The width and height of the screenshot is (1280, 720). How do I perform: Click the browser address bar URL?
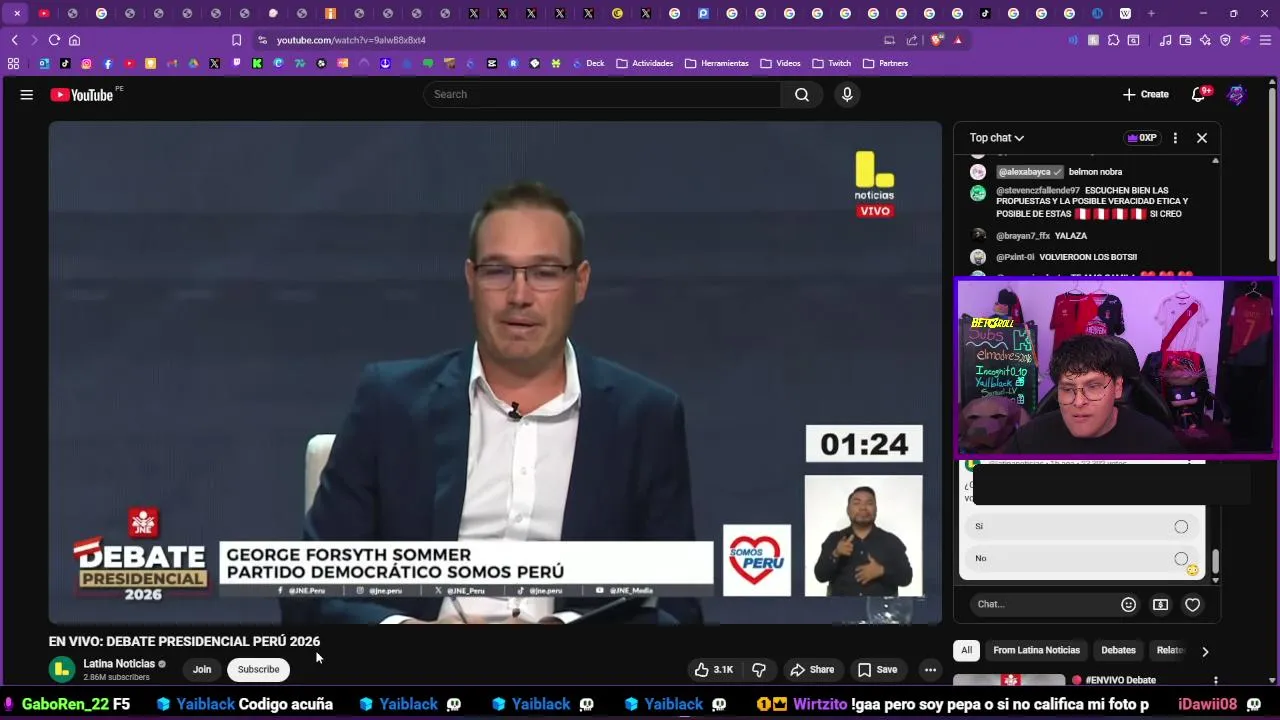(x=351, y=40)
